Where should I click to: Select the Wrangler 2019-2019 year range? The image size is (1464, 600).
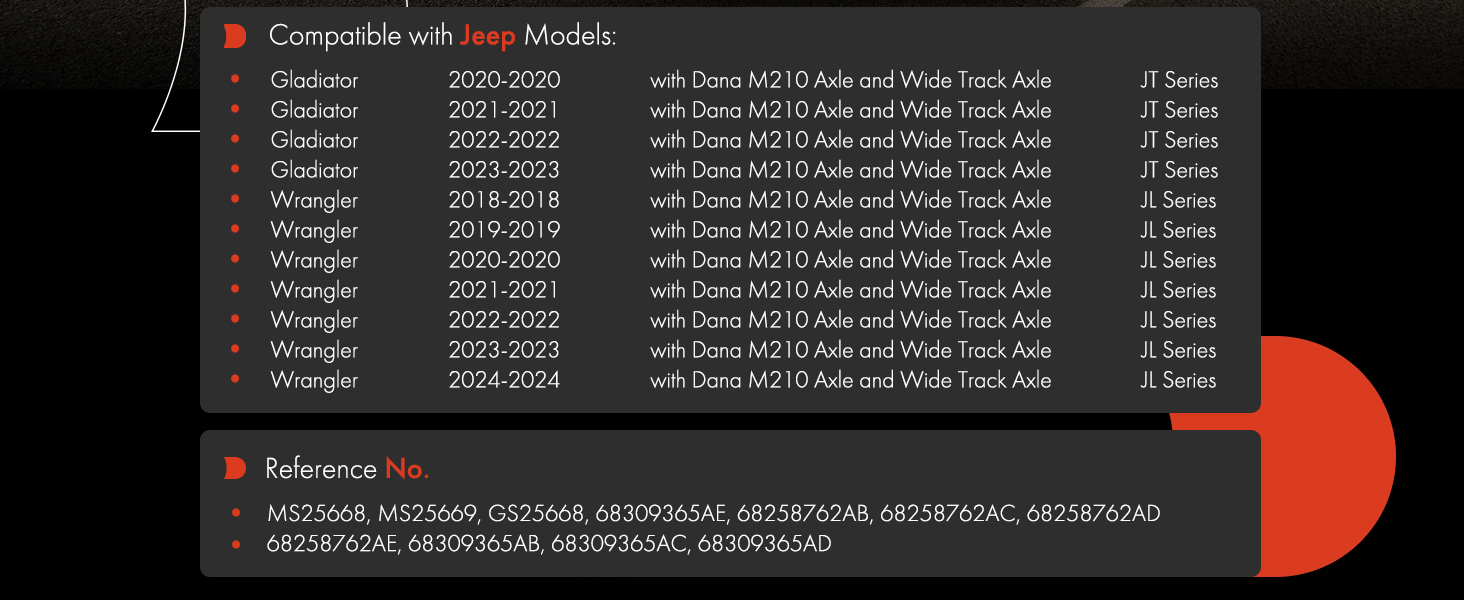(504, 230)
